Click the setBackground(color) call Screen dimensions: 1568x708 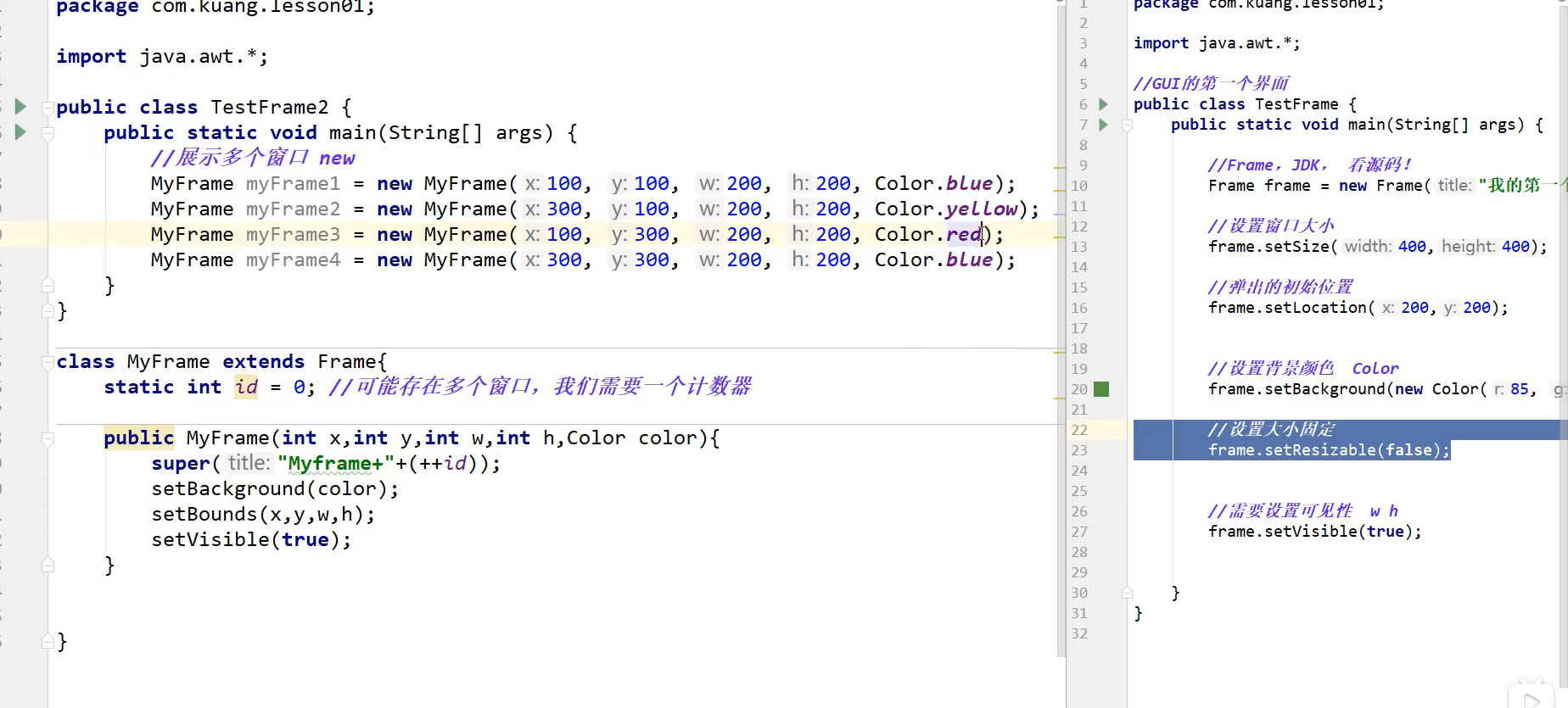tap(274, 489)
